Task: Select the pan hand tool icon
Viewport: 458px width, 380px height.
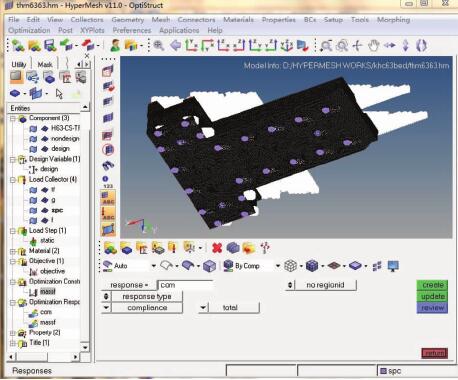Action: pyautogui.click(x=374, y=46)
